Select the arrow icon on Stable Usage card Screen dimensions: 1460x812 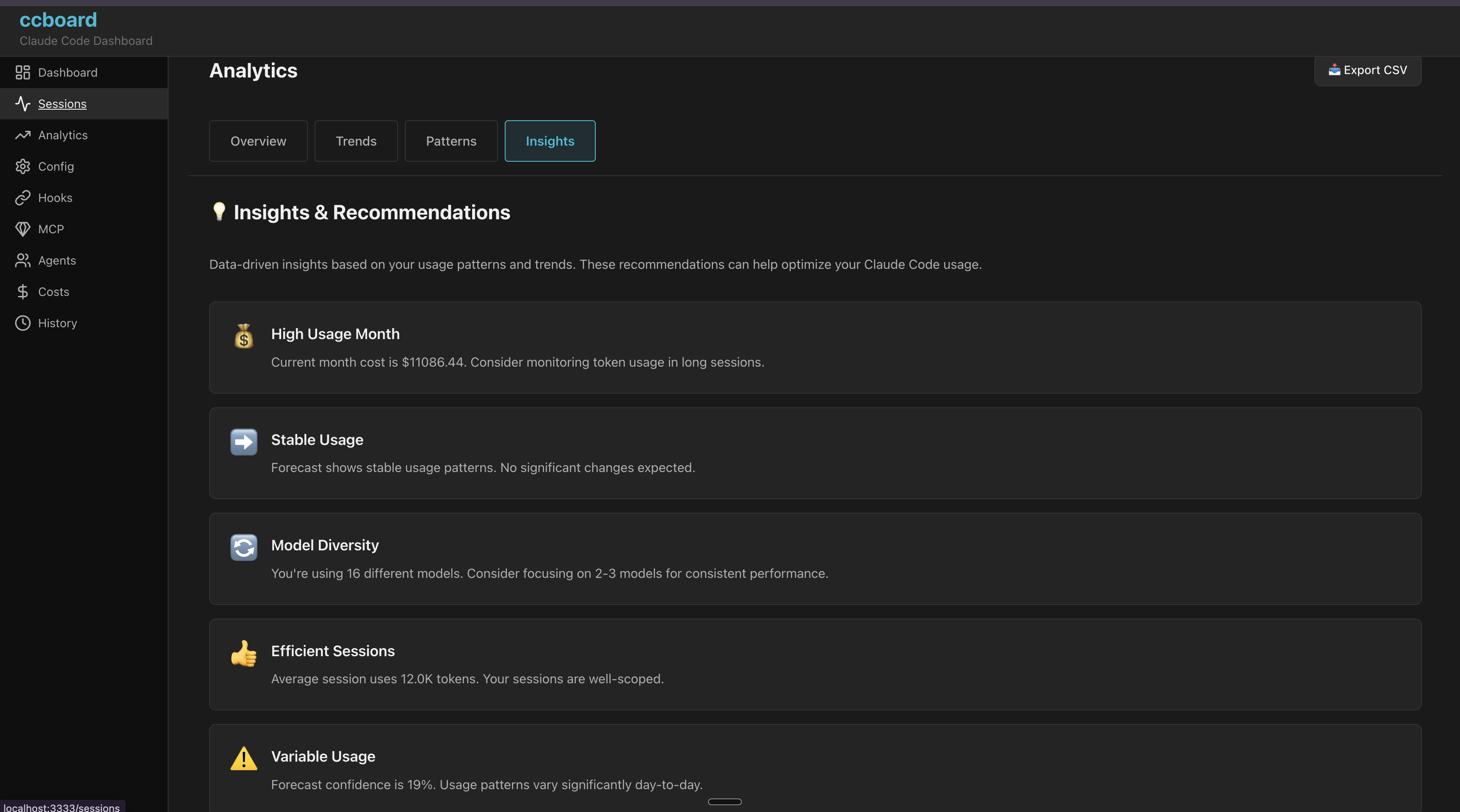243,442
